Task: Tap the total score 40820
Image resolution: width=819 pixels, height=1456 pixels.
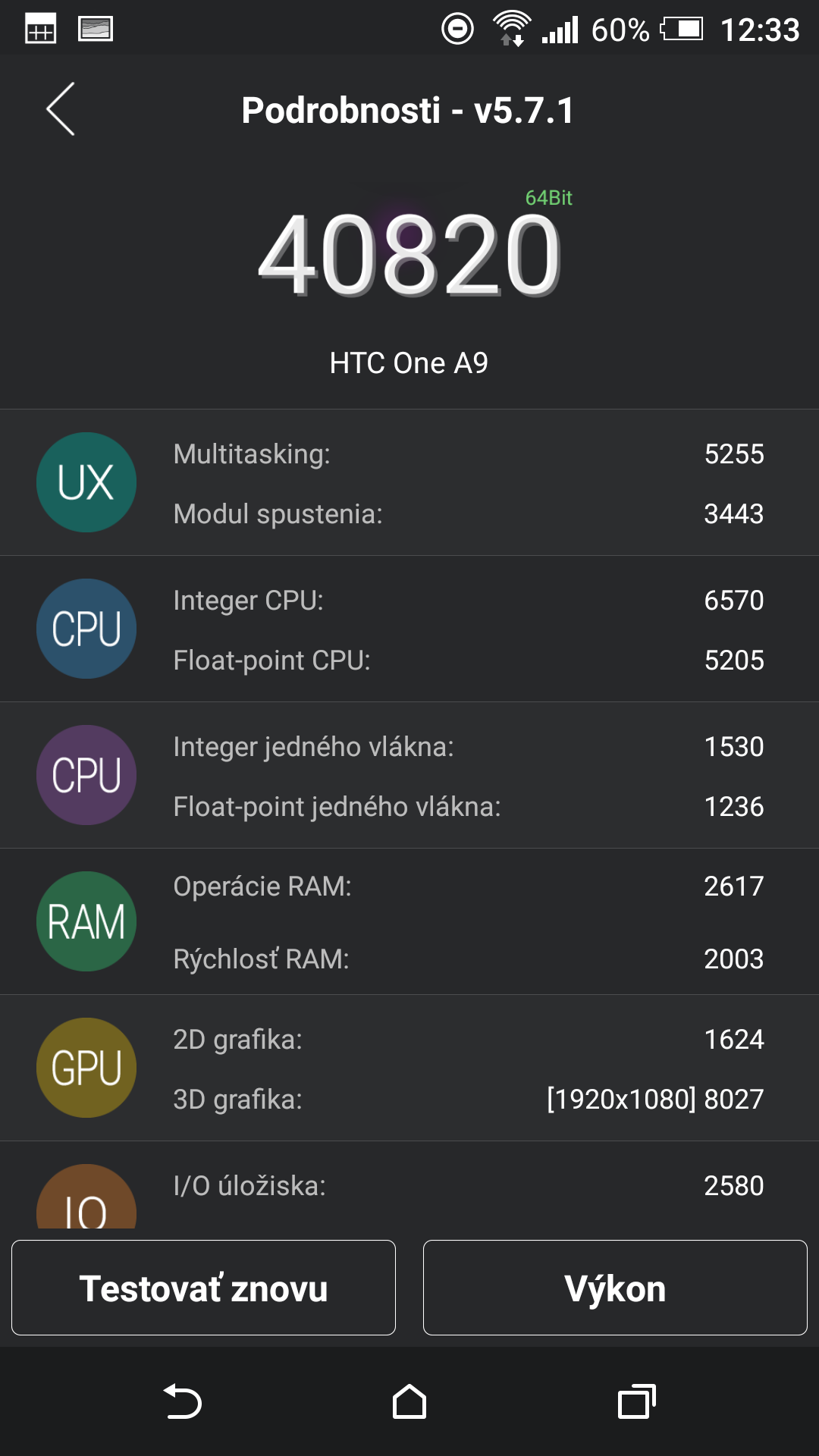Action: coord(409,255)
